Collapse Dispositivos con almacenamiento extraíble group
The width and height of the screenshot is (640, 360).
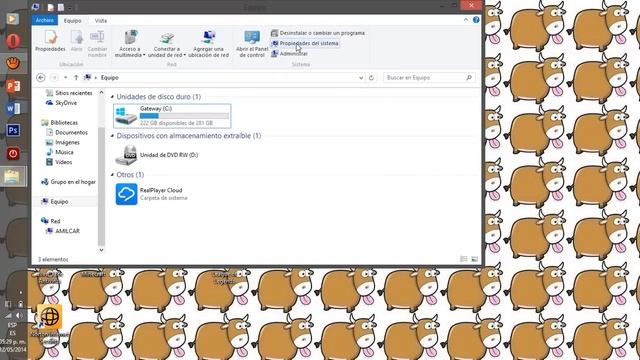pos(112,136)
